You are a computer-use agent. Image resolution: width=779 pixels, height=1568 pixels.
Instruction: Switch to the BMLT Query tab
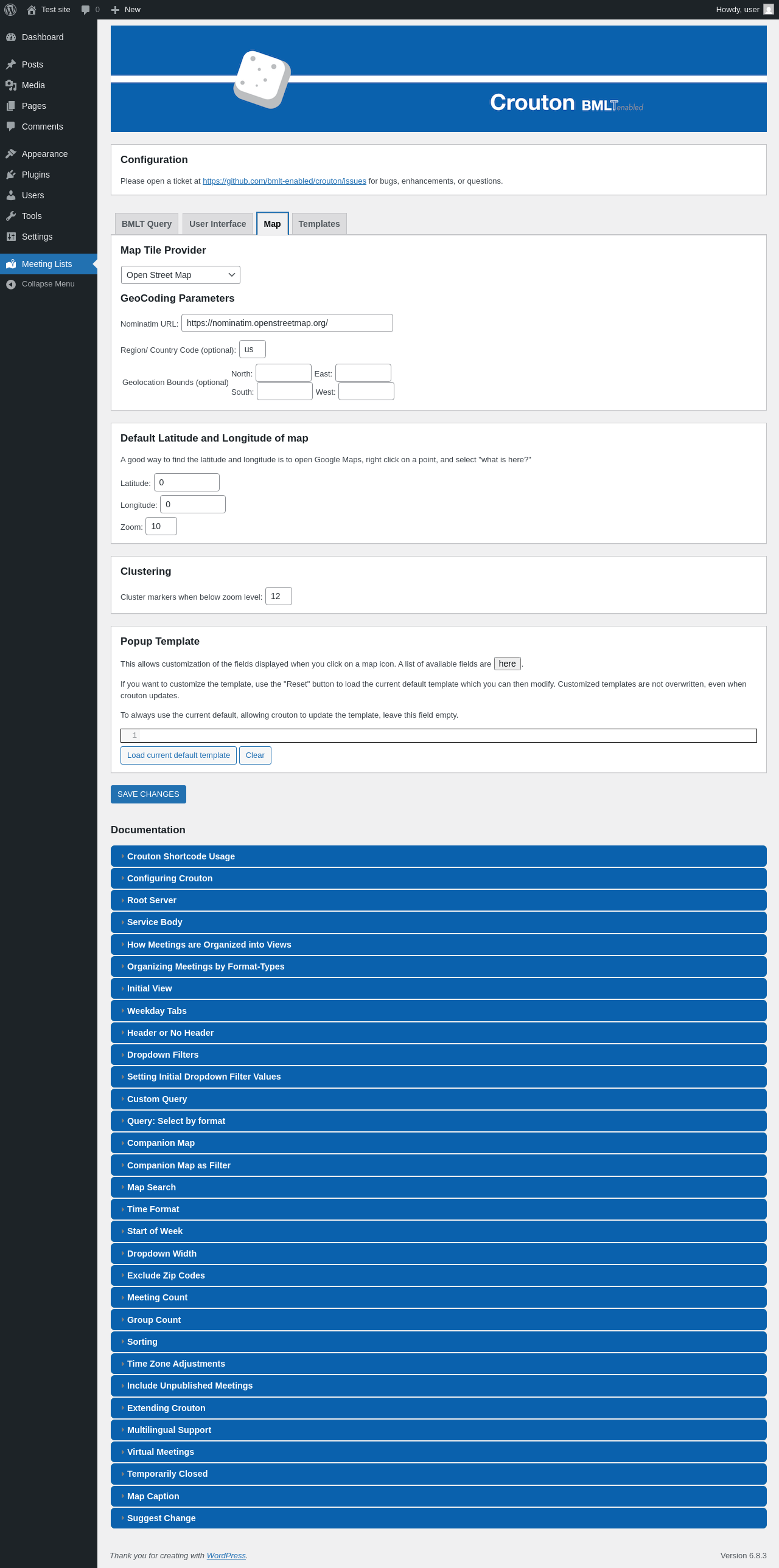pyautogui.click(x=146, y=224)
